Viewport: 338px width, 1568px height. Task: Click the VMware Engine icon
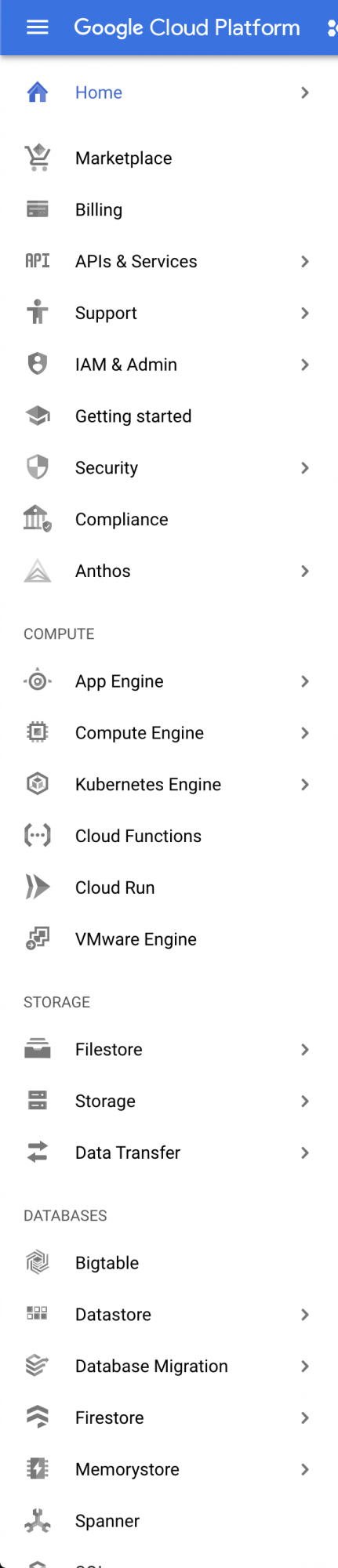point(38,938)
